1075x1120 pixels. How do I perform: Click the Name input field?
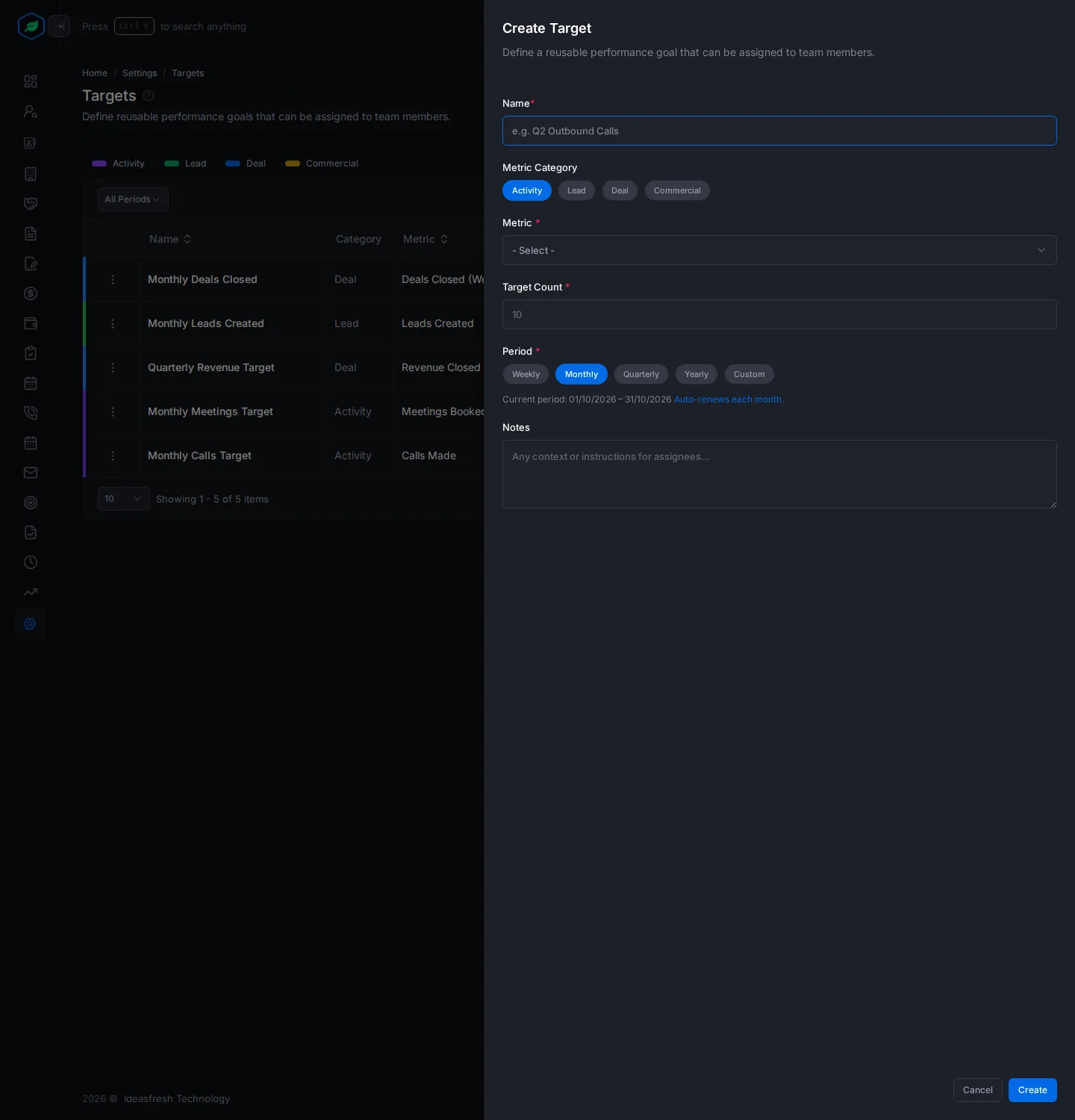coord(779,131)
